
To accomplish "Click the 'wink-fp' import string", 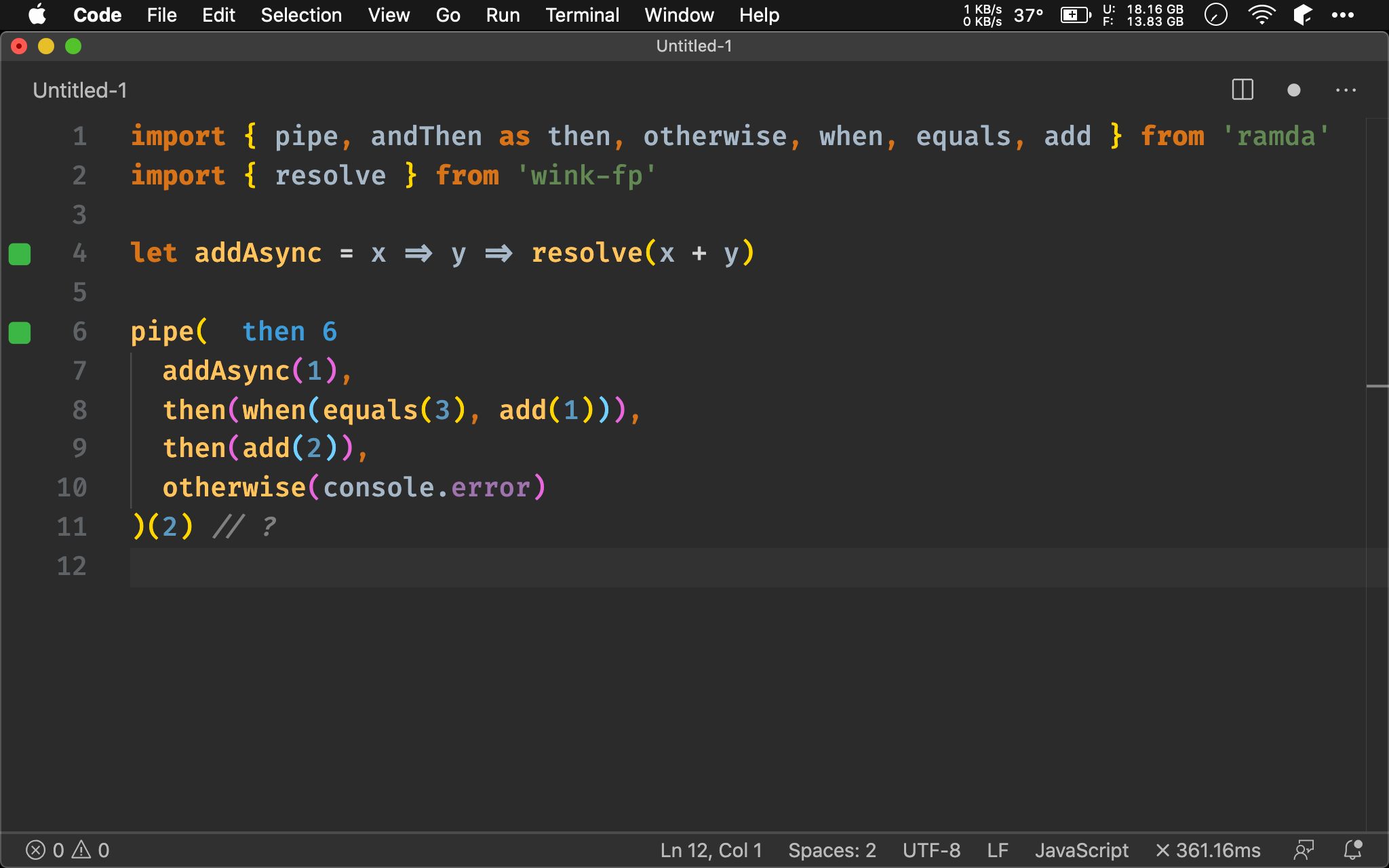I will [587, 176].
